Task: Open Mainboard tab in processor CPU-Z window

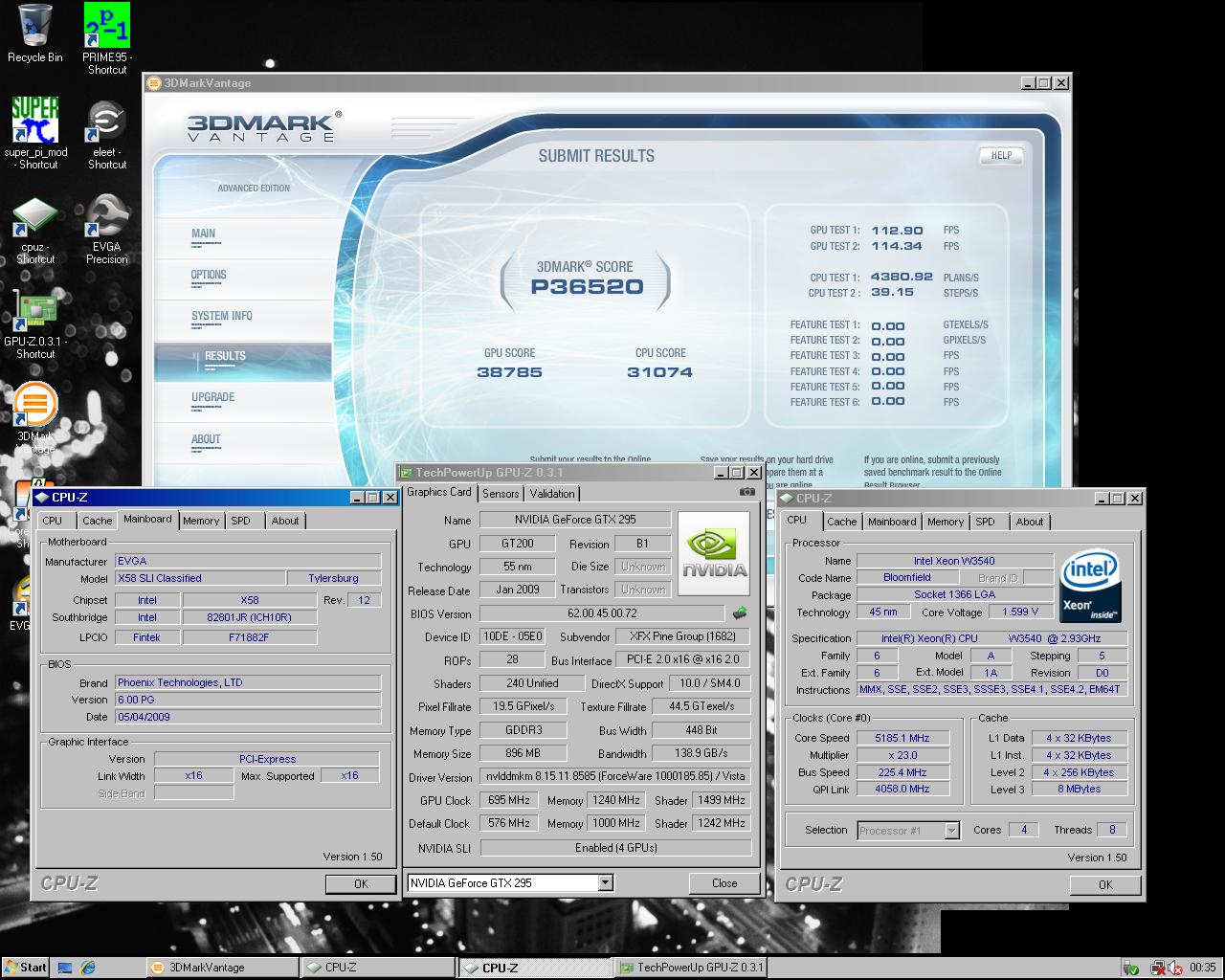Action: 892,522
